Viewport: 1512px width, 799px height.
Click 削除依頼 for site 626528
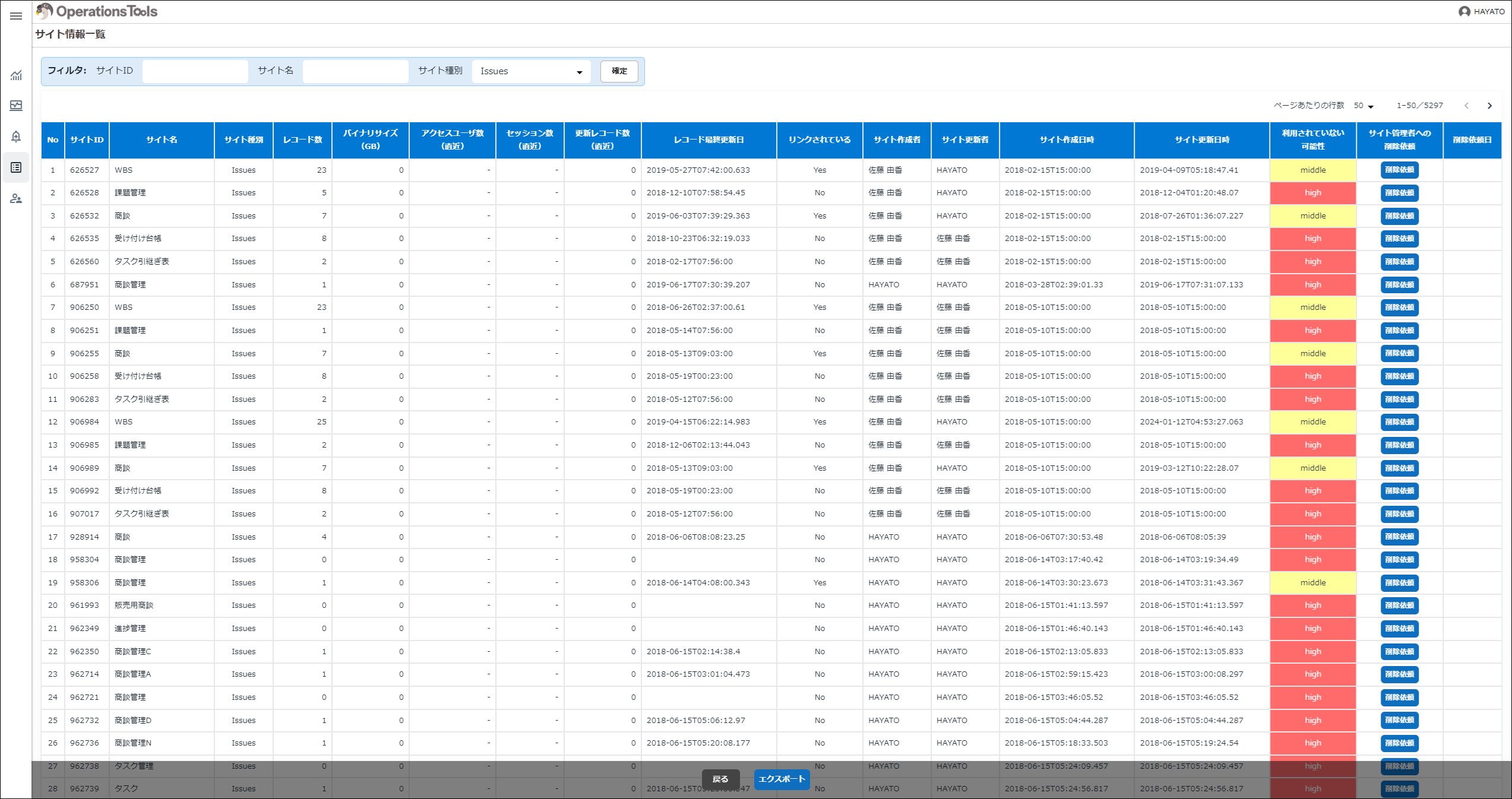tap(1400, 193)
